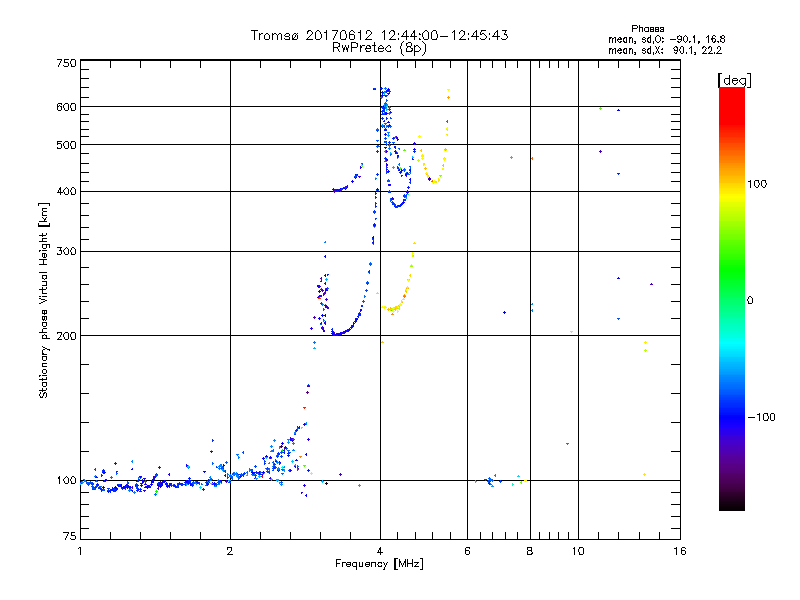Click the x-axis tick label '2'

coord(230,551)
